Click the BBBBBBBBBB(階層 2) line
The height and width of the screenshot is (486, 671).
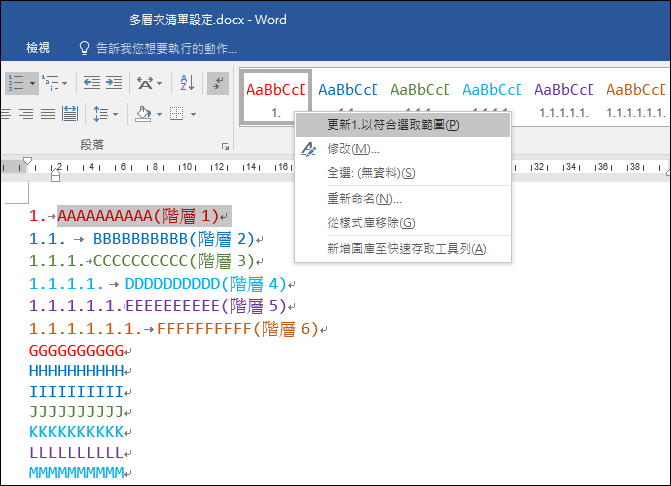173,239
